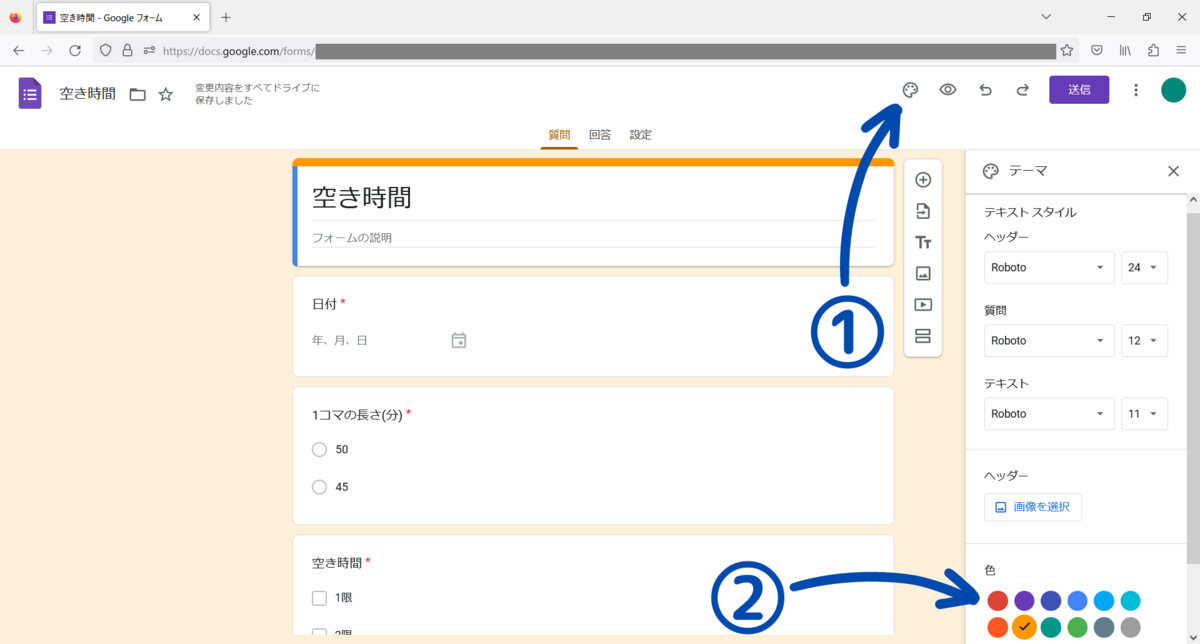
Task: Pick the indigo theme color
Action: pos(1051,601)
